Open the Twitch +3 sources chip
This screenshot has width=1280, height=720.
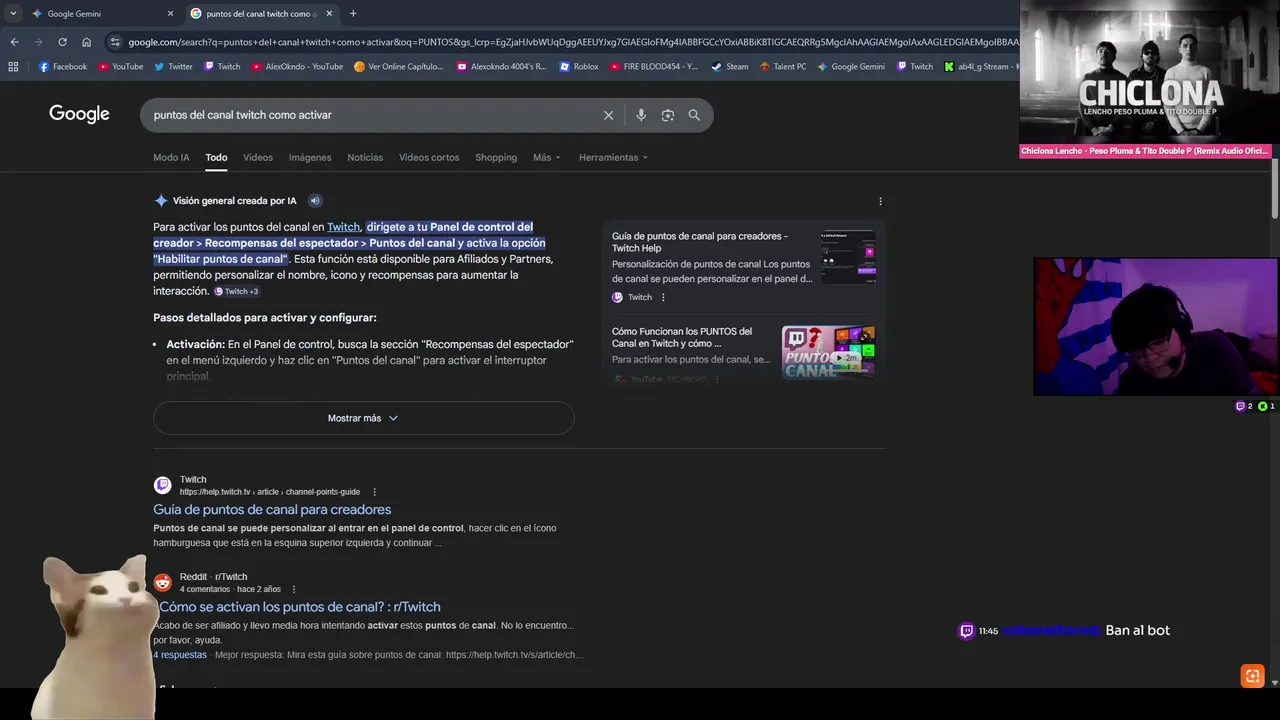pyautogui.click(x=237, y=291)
